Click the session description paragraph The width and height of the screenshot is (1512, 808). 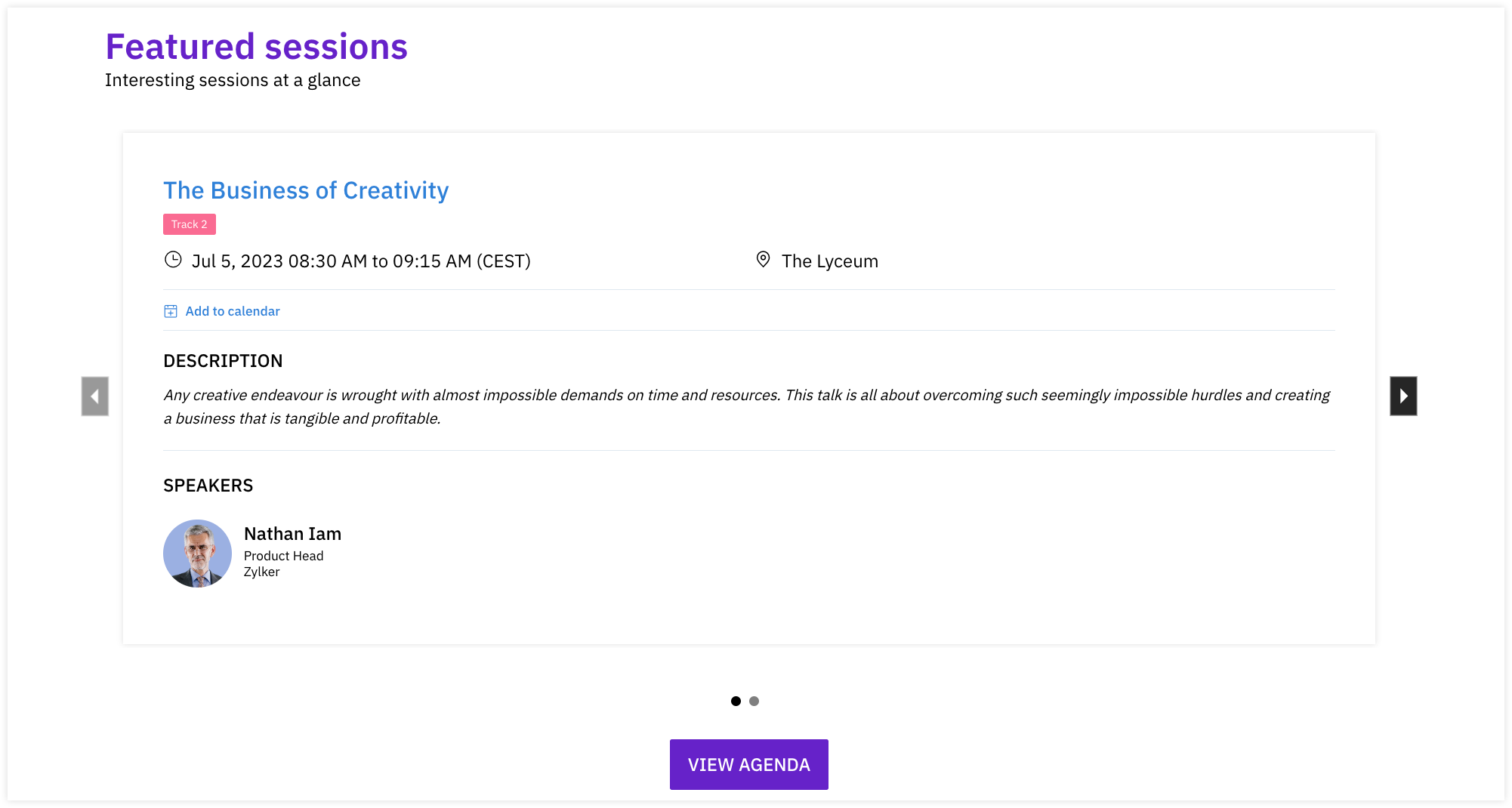point(746,406)
